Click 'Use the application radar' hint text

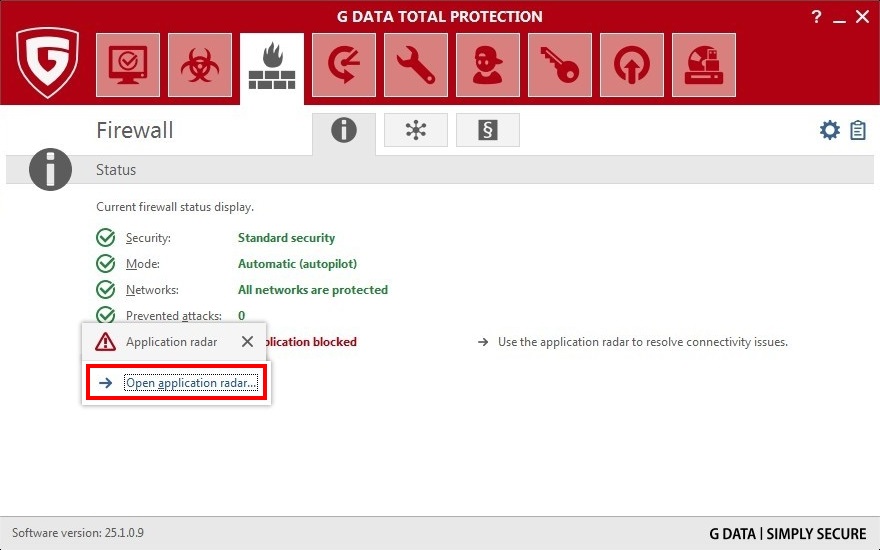point(643,342)
